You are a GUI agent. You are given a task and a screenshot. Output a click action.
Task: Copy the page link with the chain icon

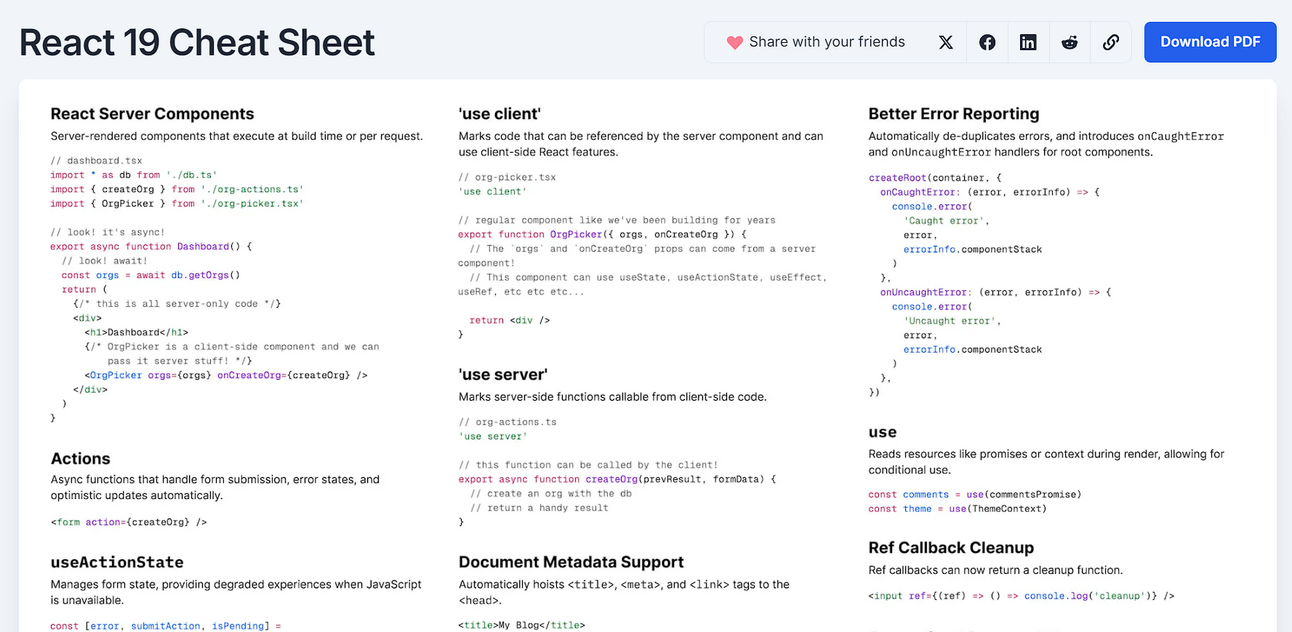tap(1110, 42)
